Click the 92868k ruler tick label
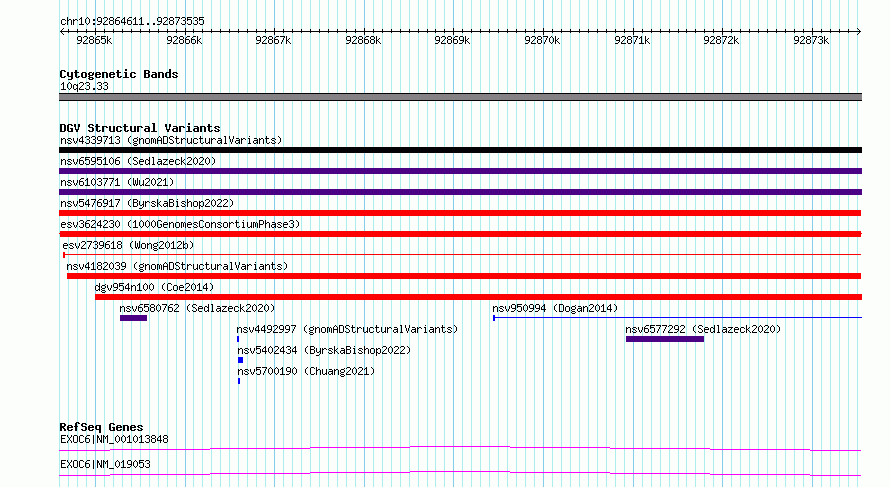The height and width of the screenshot is (487, 890). pyautogui.click(x=363, y=40)
